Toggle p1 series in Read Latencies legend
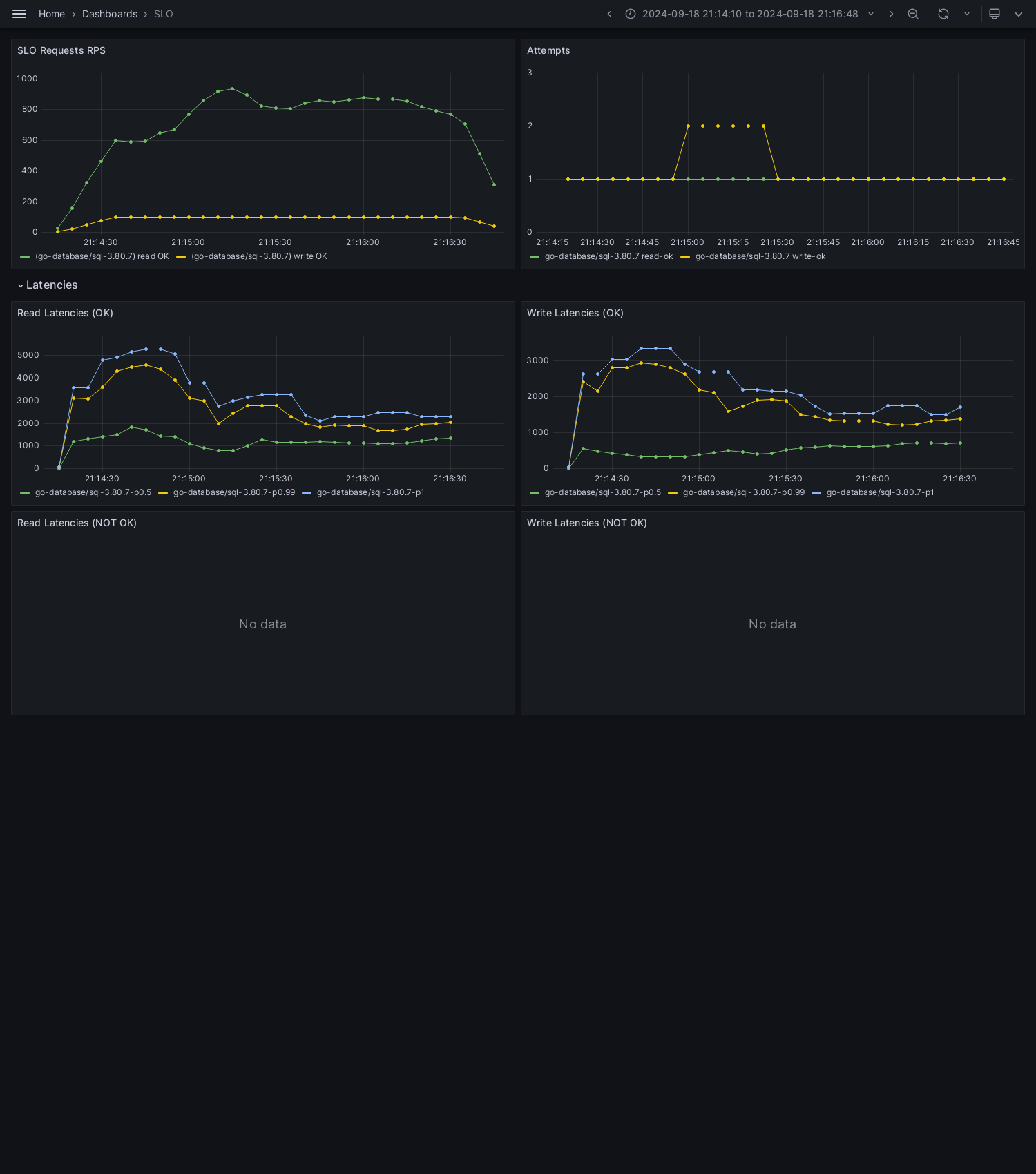Screen dimensions: 1036x1174 tap(371, 492)
